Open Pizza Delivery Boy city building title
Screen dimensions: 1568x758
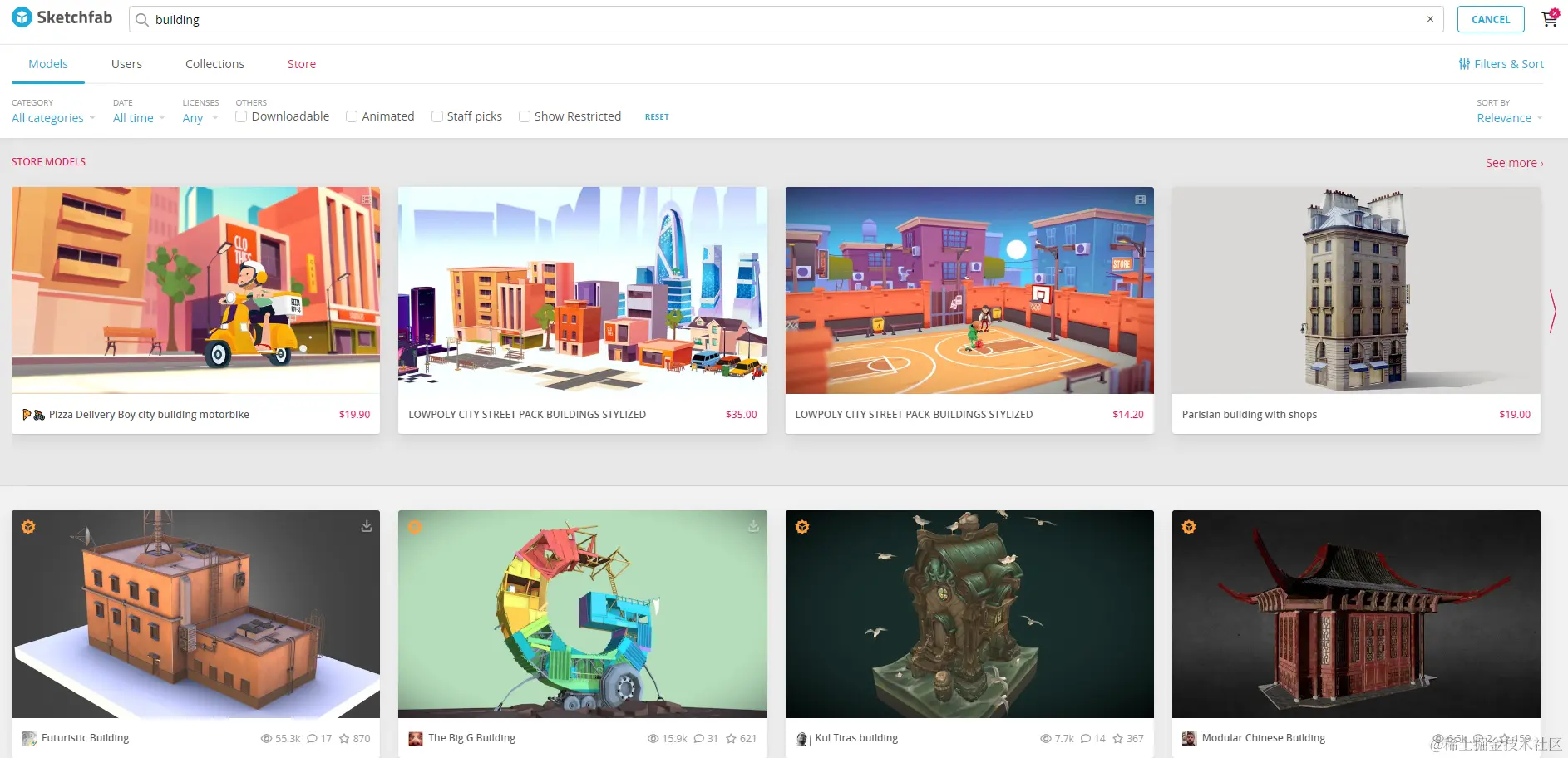point(149,415)
